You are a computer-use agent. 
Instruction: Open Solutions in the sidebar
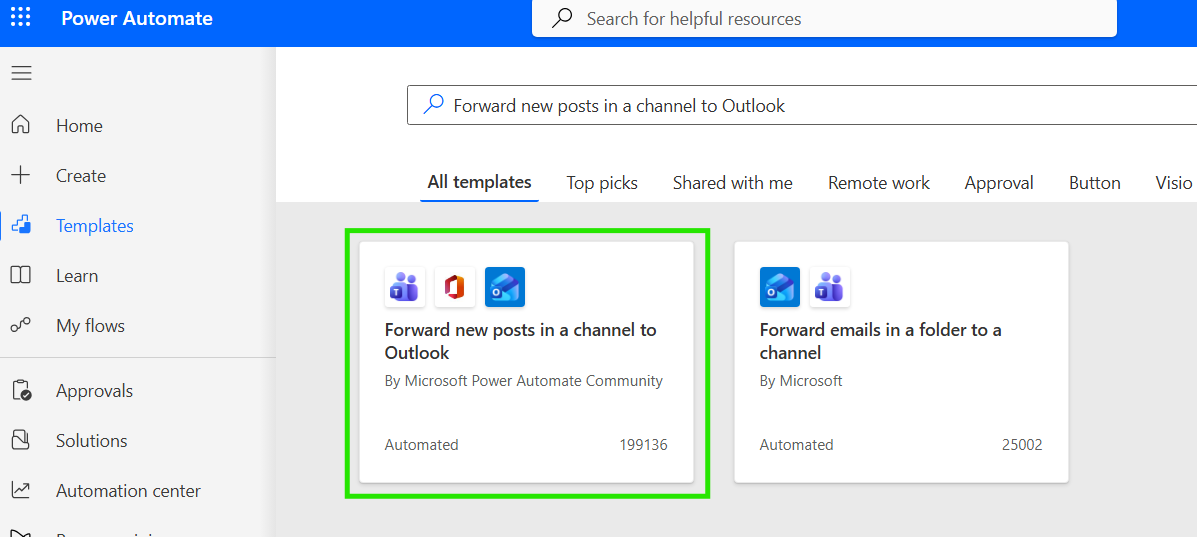click(x=92, y=441)
